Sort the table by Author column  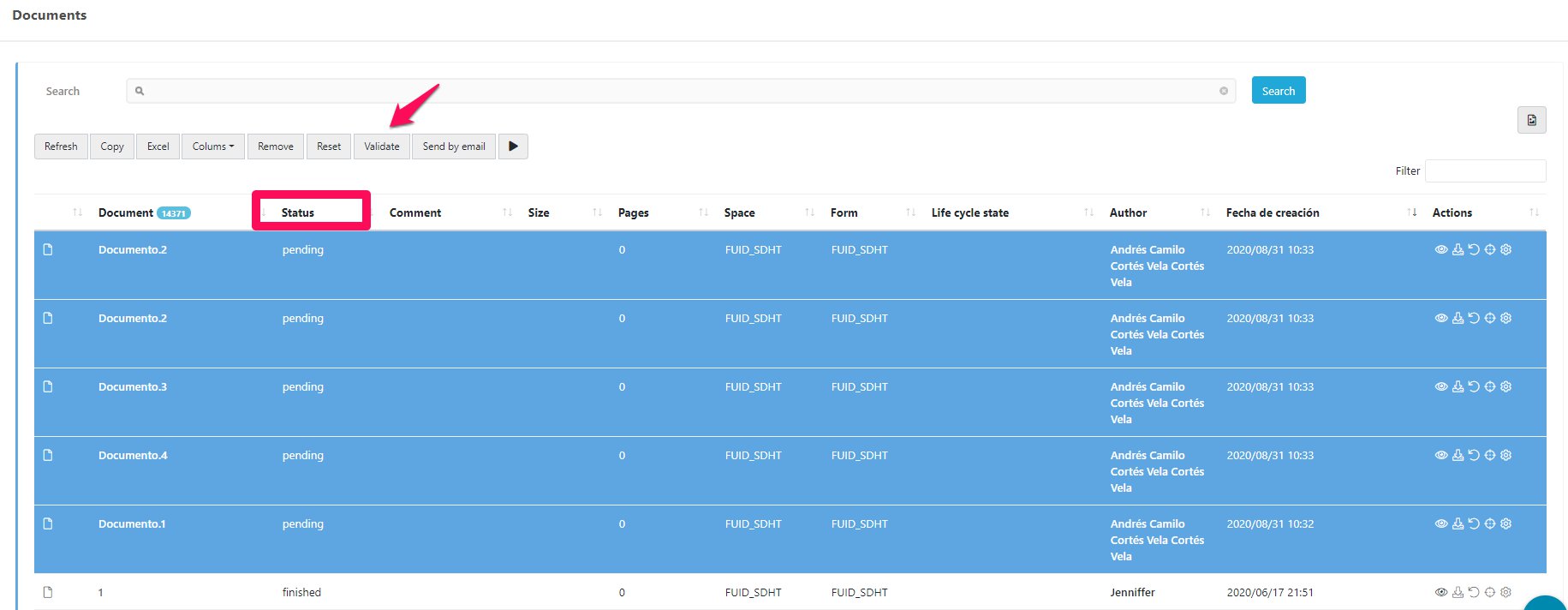(1128, 212)
